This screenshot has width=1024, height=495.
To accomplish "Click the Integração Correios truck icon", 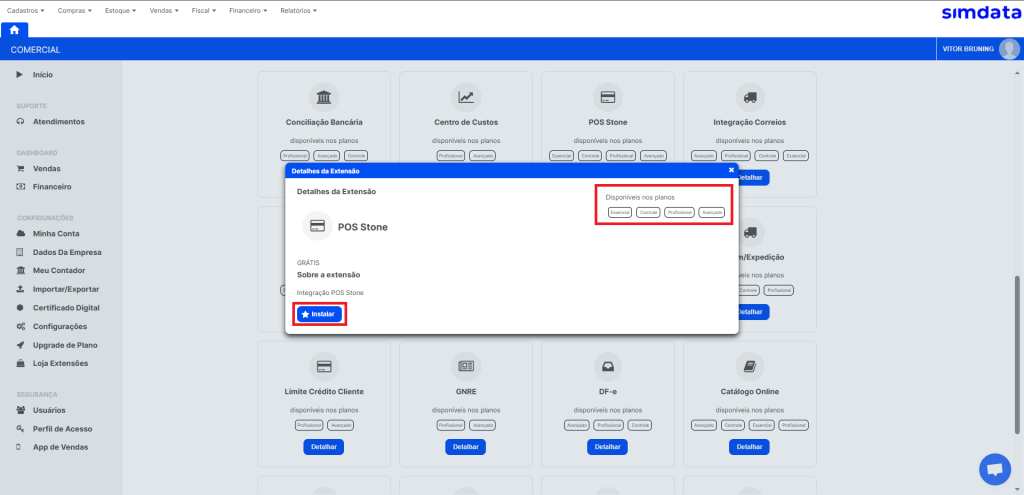I will click(750, 98).
